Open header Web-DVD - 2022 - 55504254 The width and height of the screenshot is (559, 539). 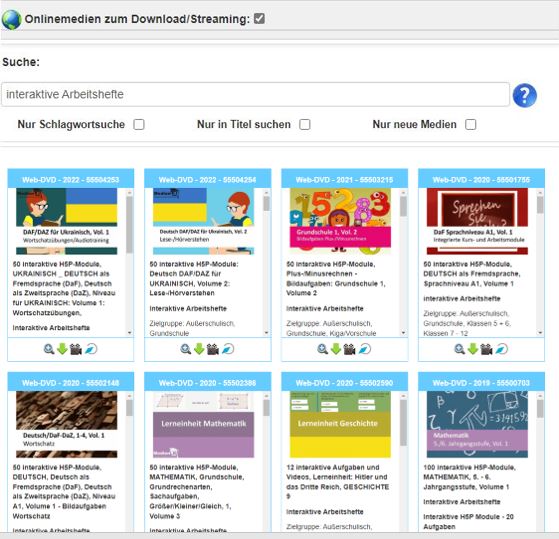(207, 179)
